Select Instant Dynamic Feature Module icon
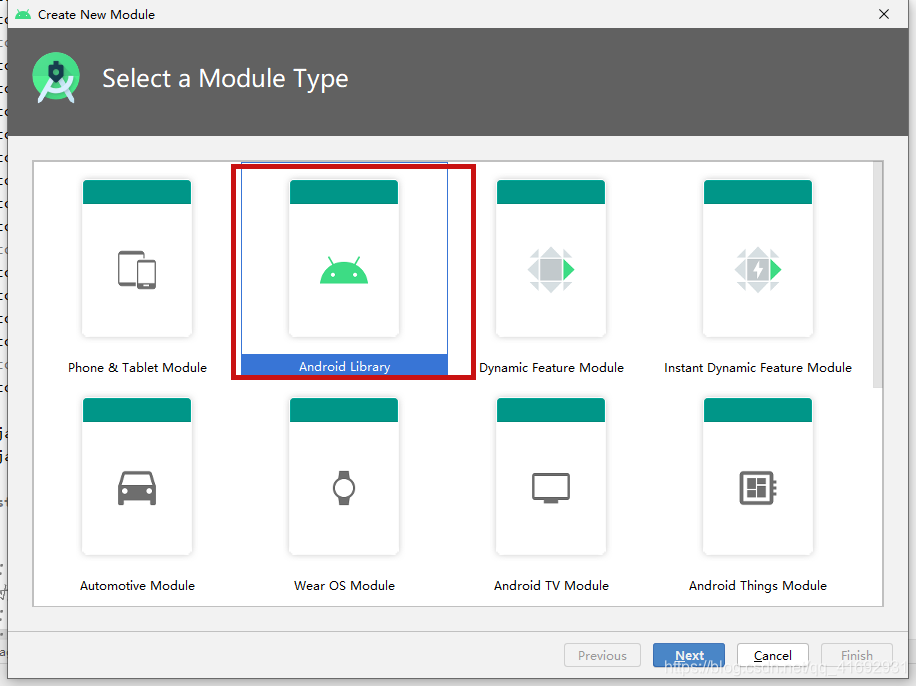 pyautogui.click(x=758, y=270)
